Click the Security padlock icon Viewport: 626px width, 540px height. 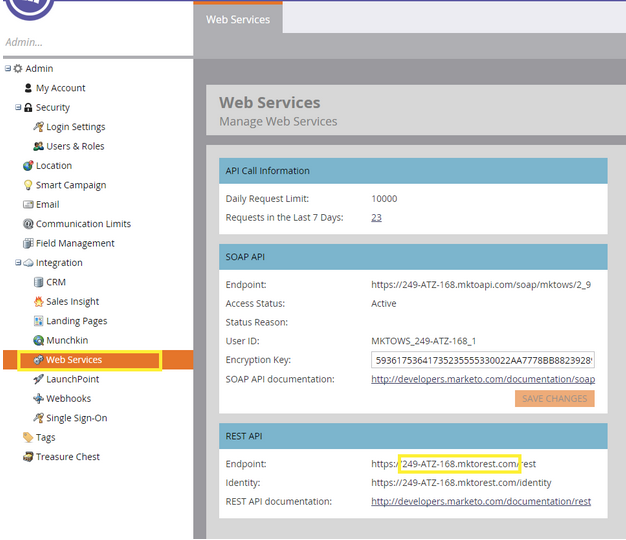28,107
